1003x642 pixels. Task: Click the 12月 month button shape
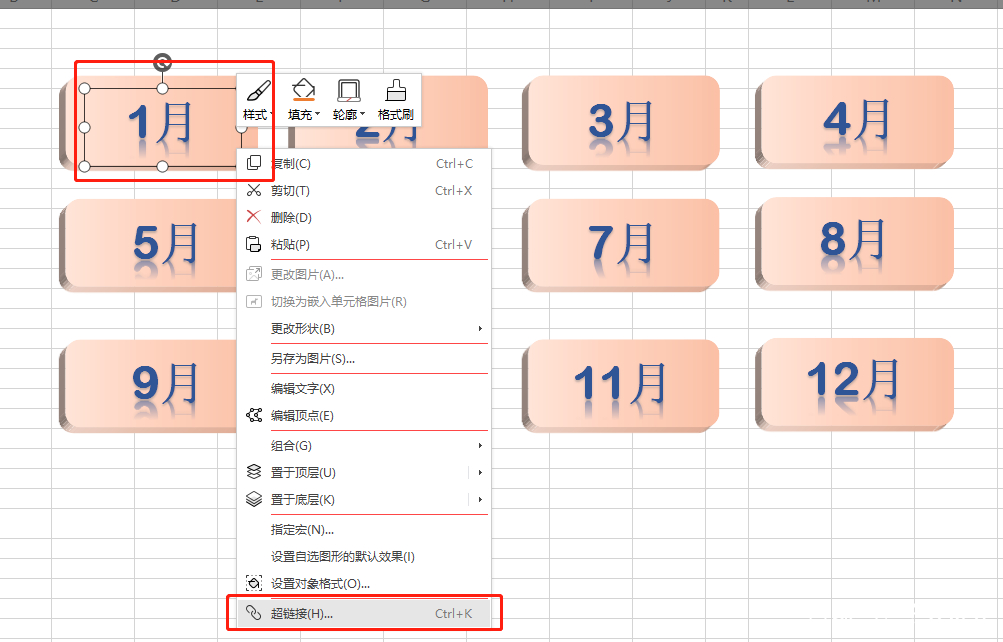pyautogui.click(x=855, y=384)
